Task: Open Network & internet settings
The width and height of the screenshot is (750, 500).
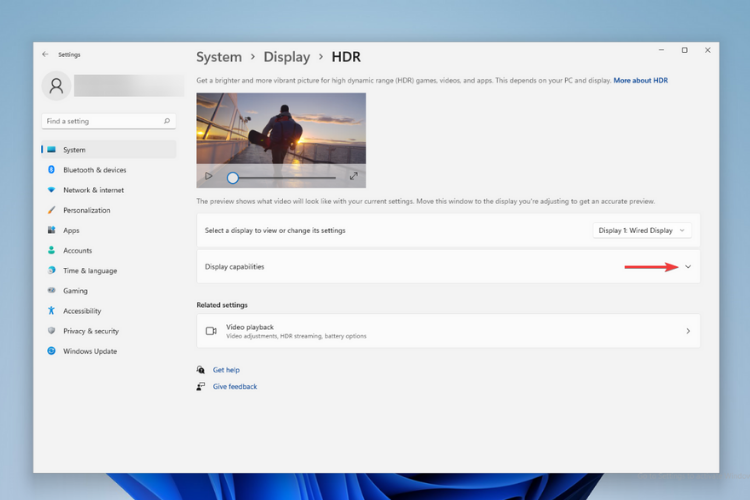Action: [x=93, y=190]
